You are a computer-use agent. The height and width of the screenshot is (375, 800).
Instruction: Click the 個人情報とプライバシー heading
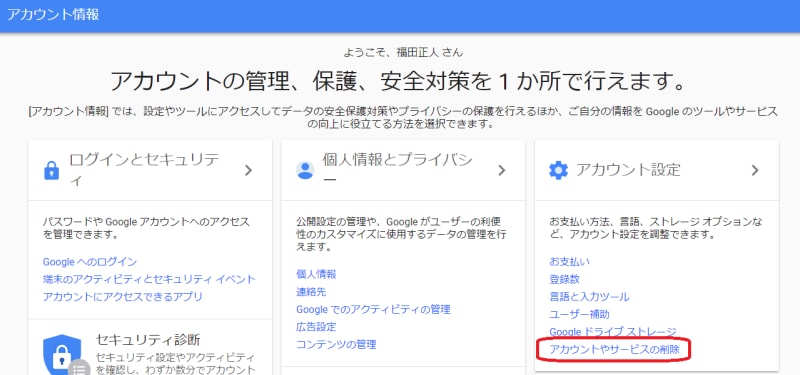pos(398,170)
